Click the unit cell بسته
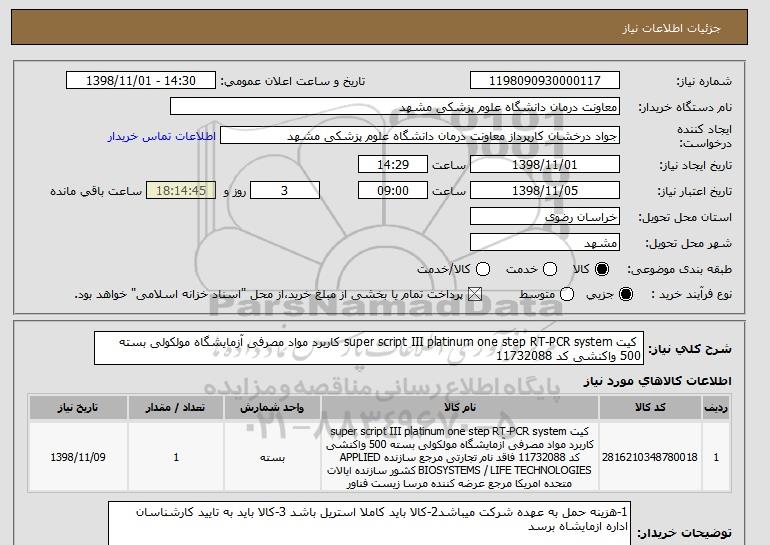The image size is (770, 545). coord(272,457)
